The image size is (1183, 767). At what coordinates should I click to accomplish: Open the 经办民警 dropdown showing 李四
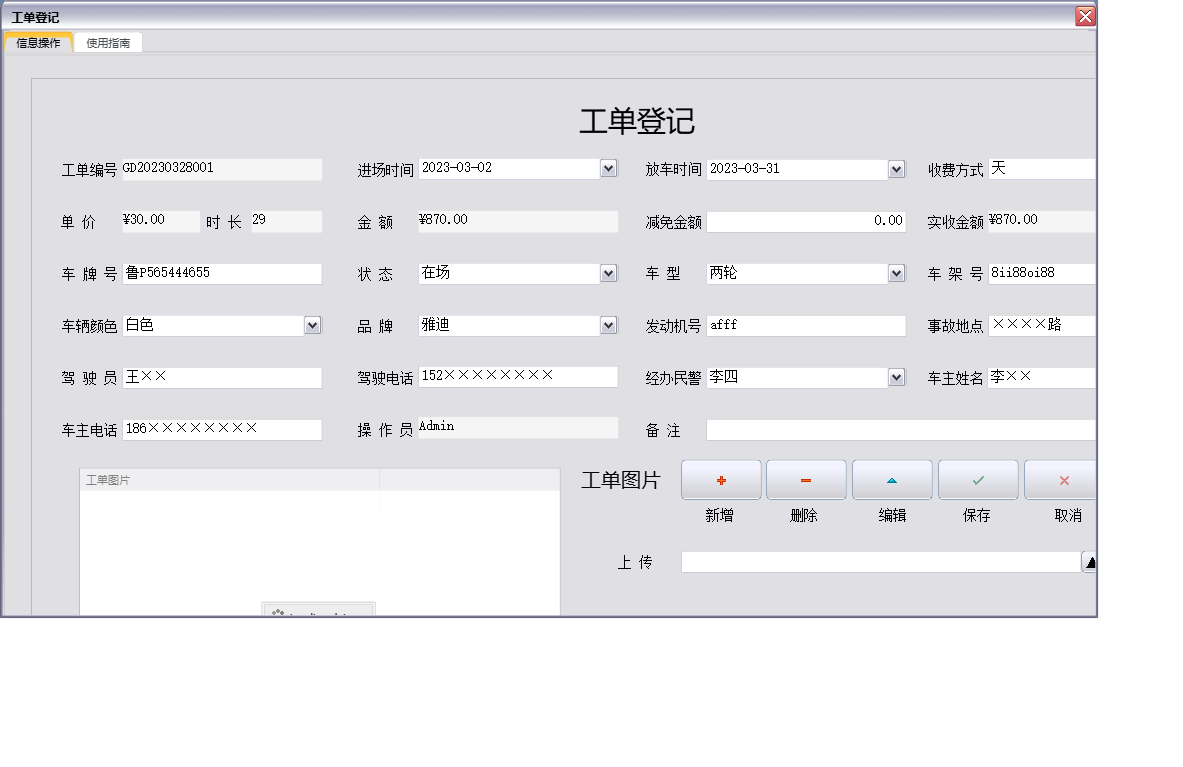point(895,377)
